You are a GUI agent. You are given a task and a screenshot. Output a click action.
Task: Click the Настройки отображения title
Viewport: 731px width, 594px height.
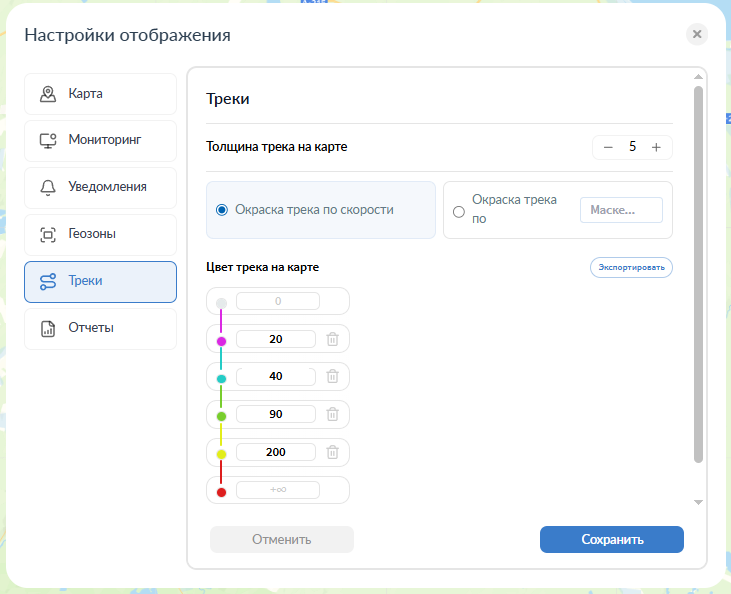click(x=127, y=35)
